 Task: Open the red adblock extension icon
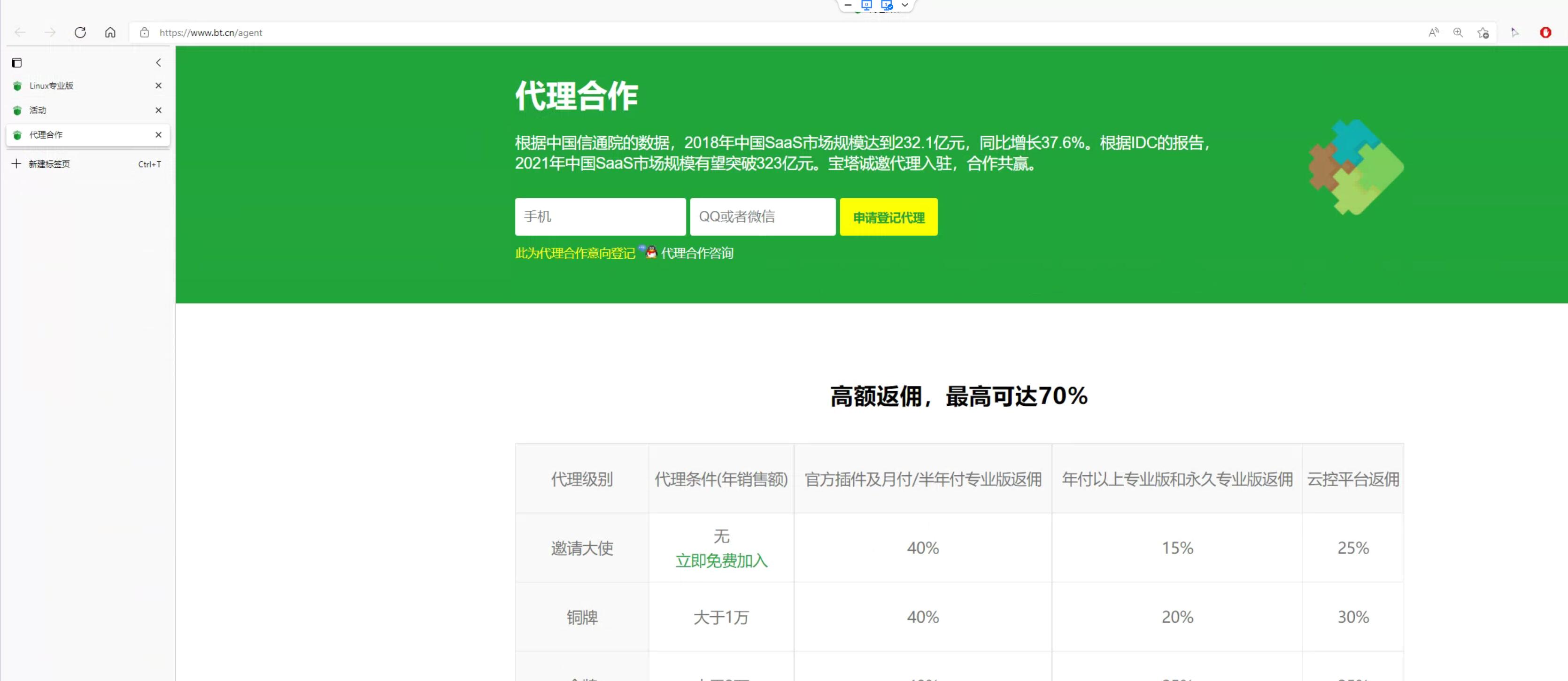click(x=1545, y=32)
